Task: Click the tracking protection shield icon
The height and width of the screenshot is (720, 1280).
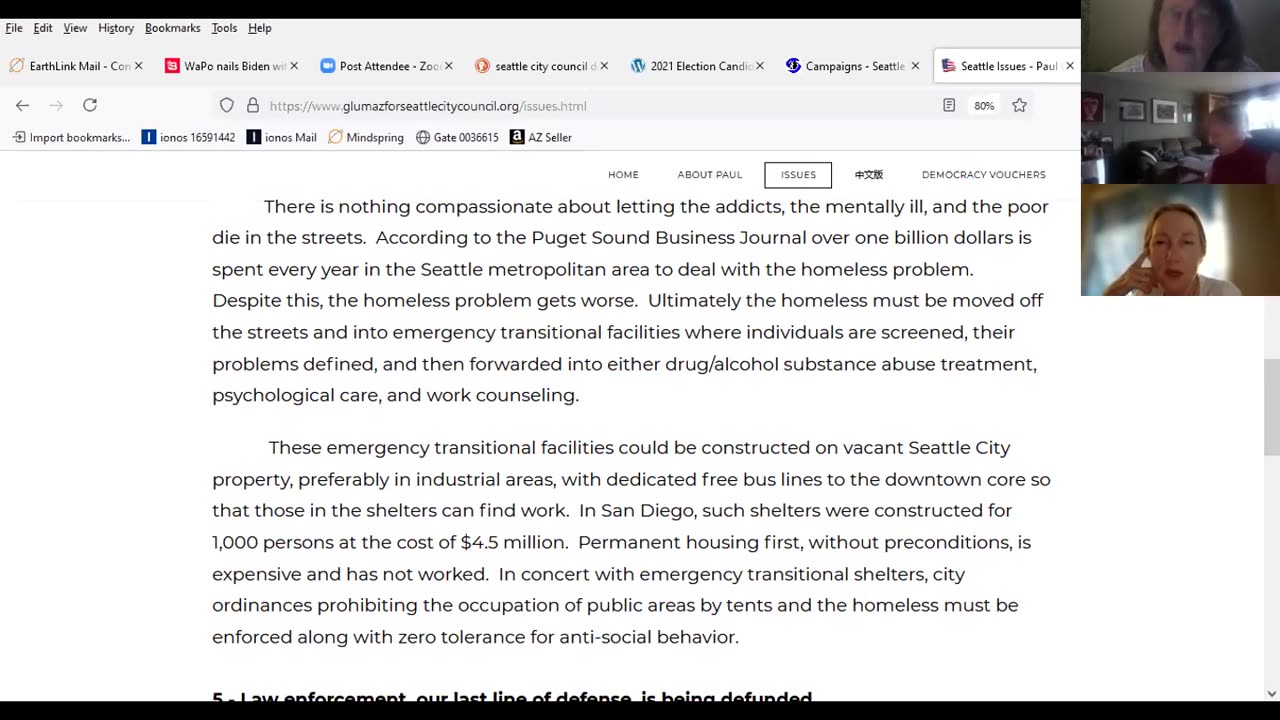Action: pyautogui.click(x=227, y=105)
